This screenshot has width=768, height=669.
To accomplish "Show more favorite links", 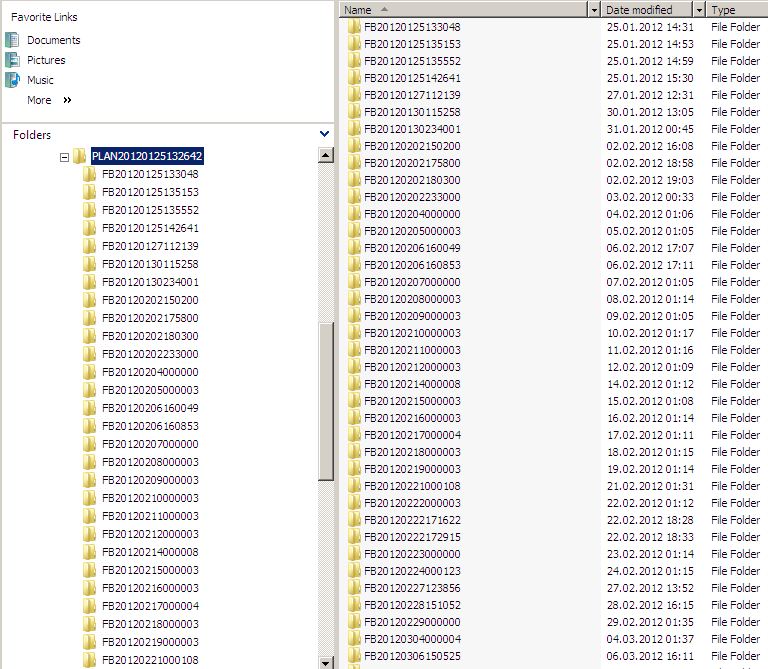I will (x=49, y=100).
